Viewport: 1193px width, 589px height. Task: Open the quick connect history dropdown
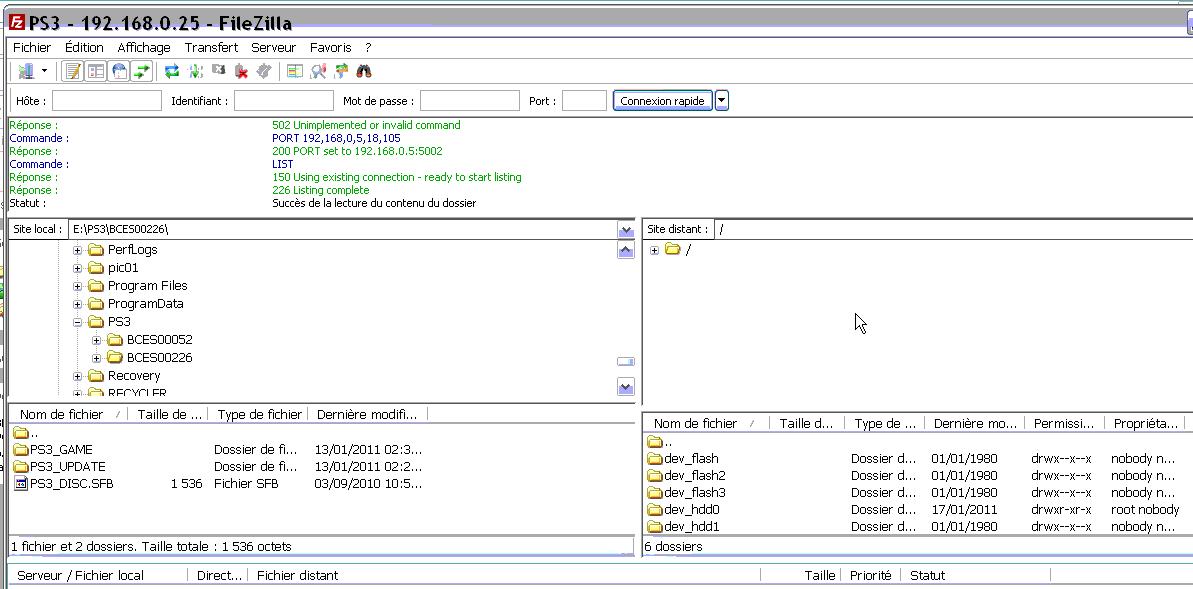click(721, 100)
